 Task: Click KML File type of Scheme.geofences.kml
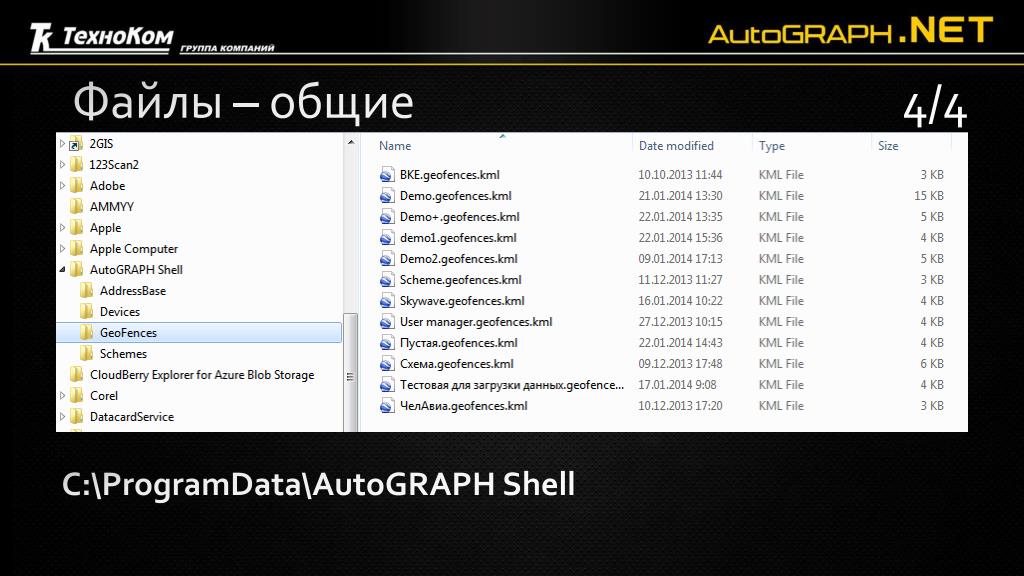781,280
